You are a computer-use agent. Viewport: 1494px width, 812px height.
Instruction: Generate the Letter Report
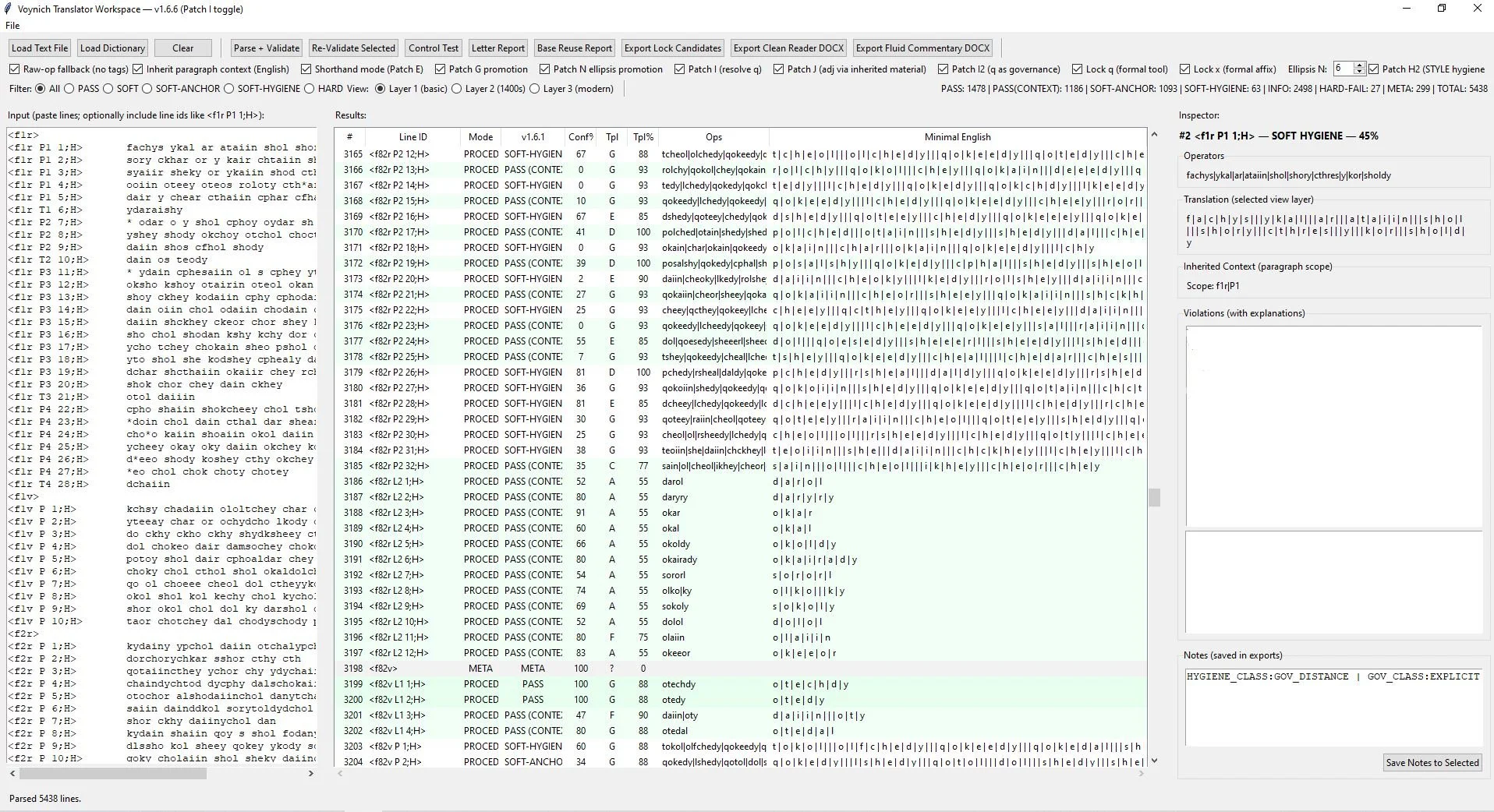coord(497,48)
